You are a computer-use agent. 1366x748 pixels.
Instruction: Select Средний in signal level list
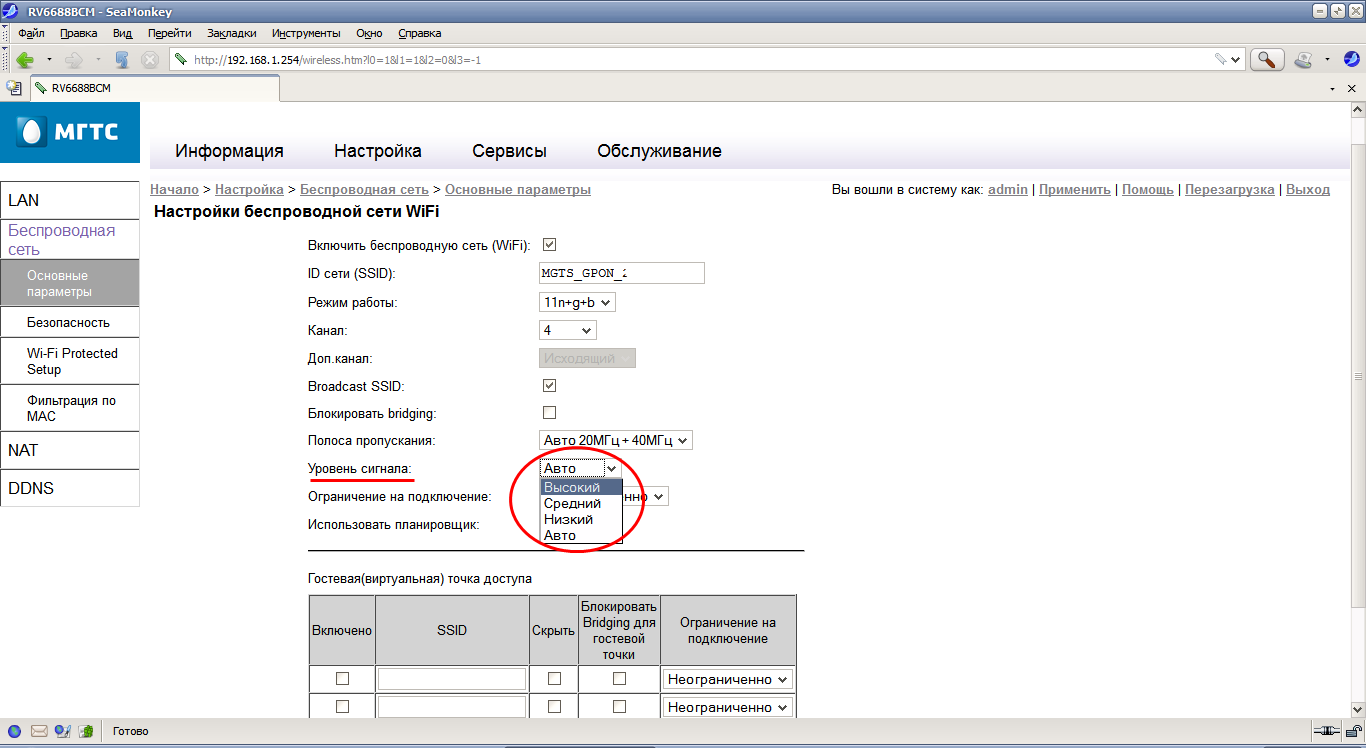572,504
